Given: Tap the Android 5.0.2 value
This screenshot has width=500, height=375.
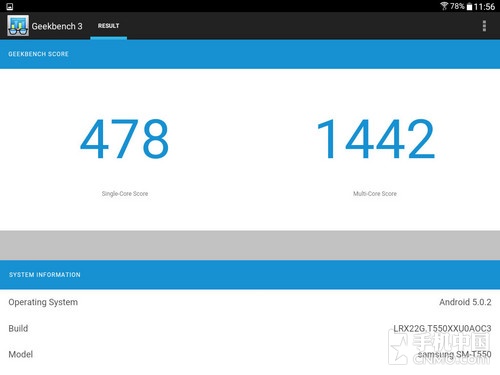Looking at the screenshot, I should tap(465, 302).
